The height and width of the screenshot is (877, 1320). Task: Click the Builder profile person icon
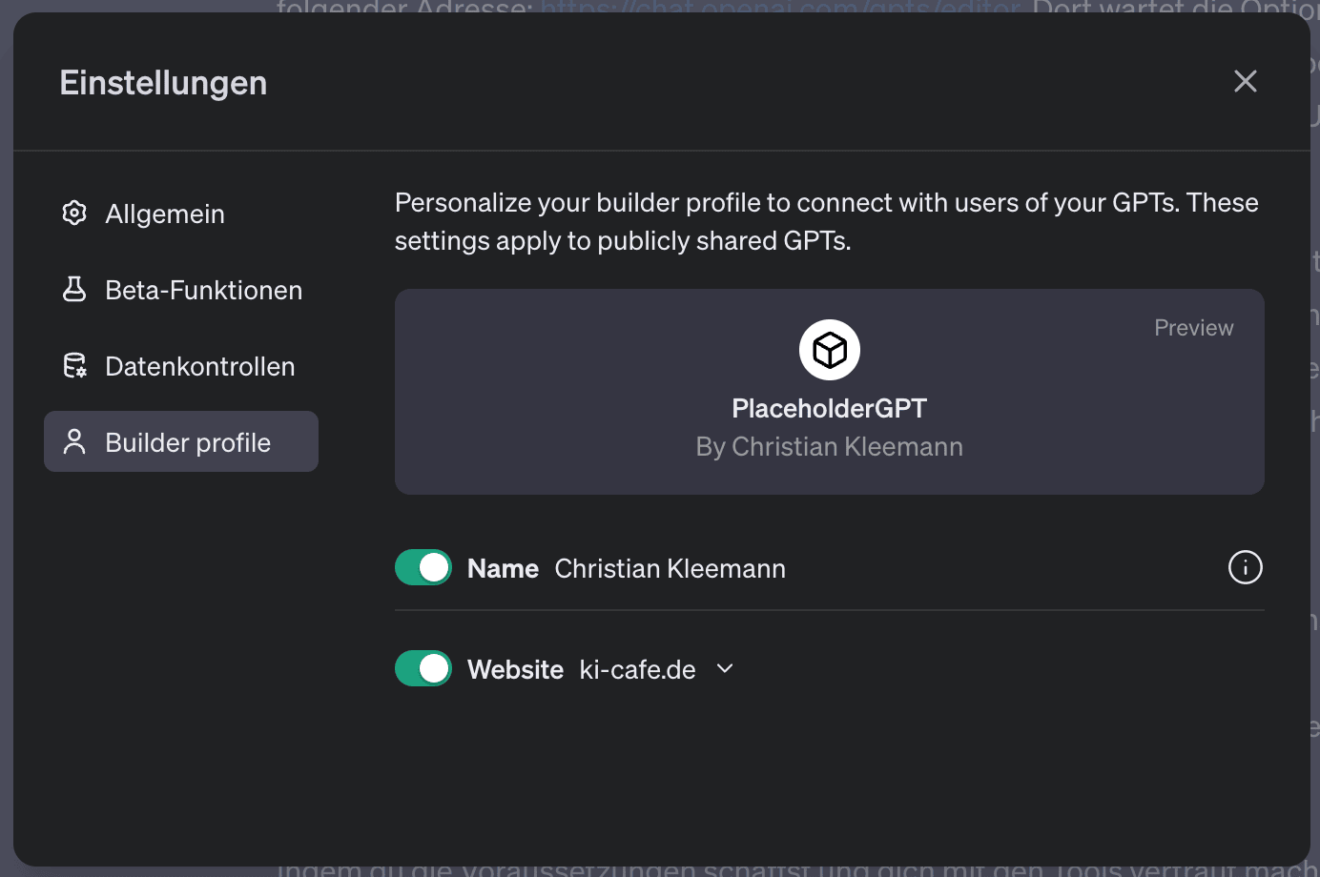pyautogui.click(x=74, y=441)
